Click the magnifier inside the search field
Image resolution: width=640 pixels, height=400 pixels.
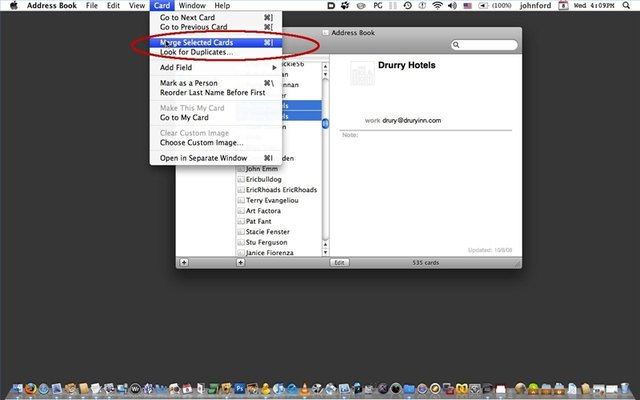(x=456, y=44)
